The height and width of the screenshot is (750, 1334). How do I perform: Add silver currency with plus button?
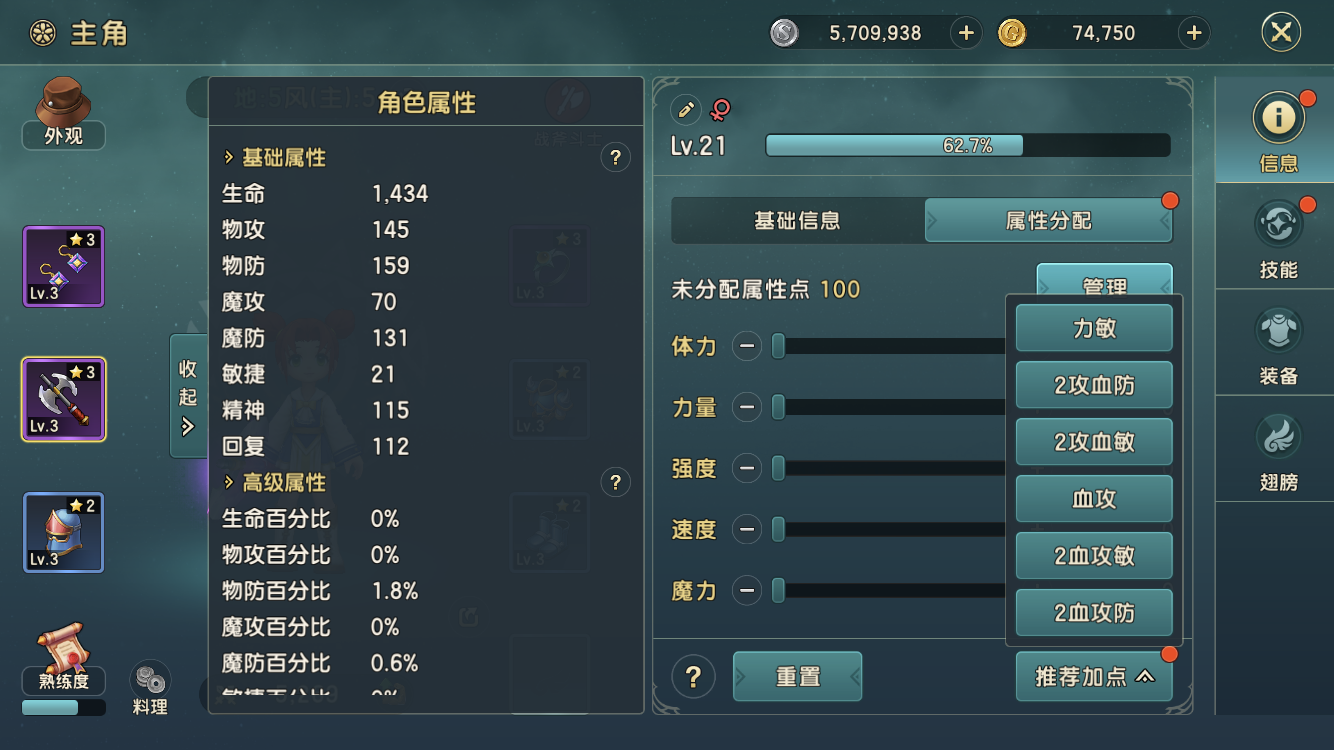coord(966,33)
